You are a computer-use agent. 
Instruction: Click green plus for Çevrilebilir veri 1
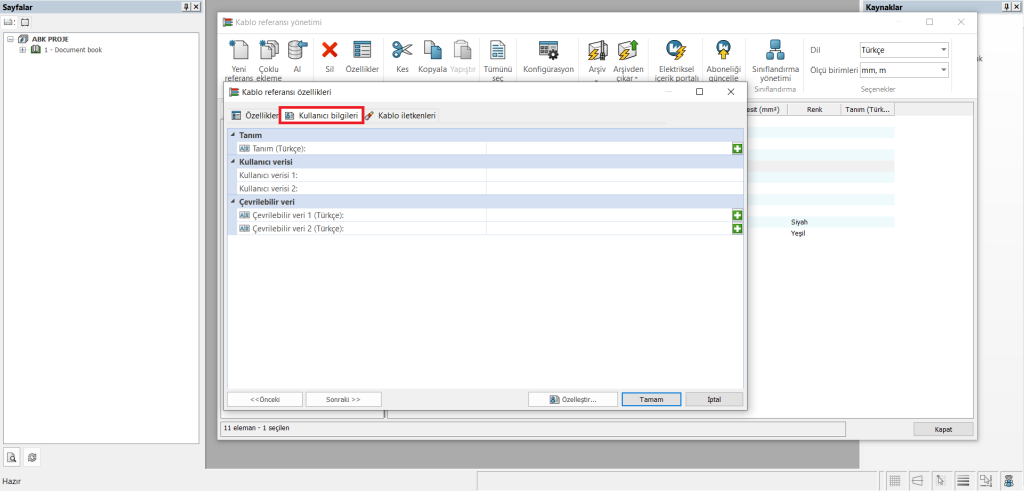(737, 215)
